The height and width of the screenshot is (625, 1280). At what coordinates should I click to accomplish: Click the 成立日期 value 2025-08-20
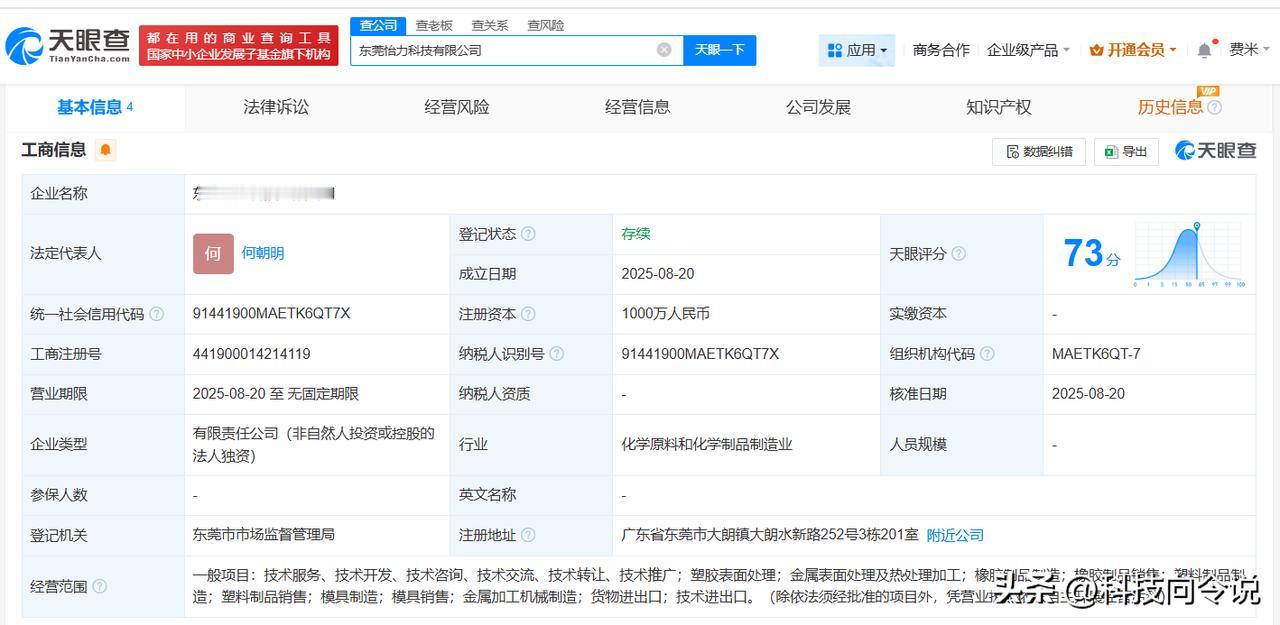pyautogui.click(x=658, y=274)
